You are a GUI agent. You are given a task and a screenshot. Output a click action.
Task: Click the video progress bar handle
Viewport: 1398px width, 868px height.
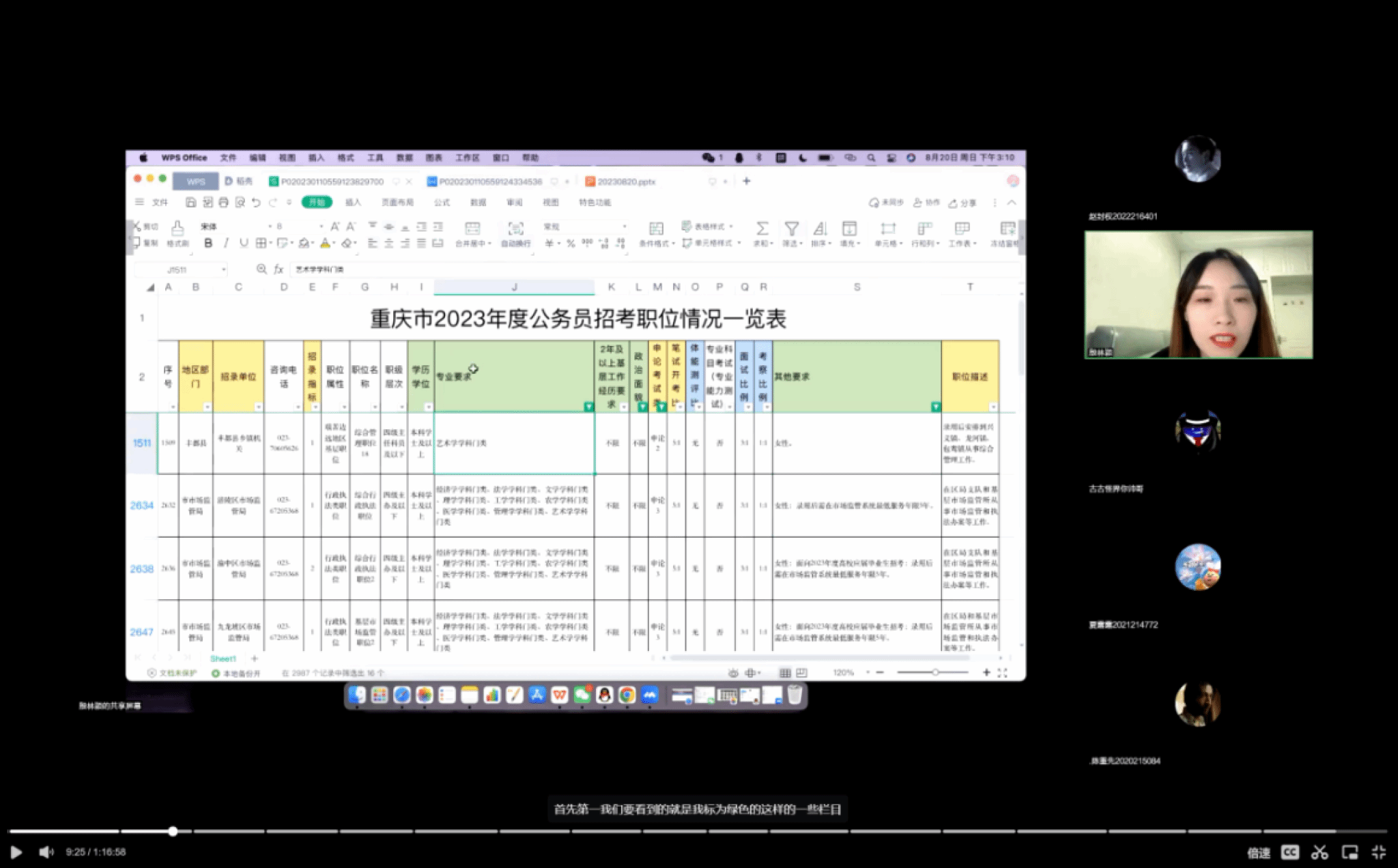pos(173,831)
